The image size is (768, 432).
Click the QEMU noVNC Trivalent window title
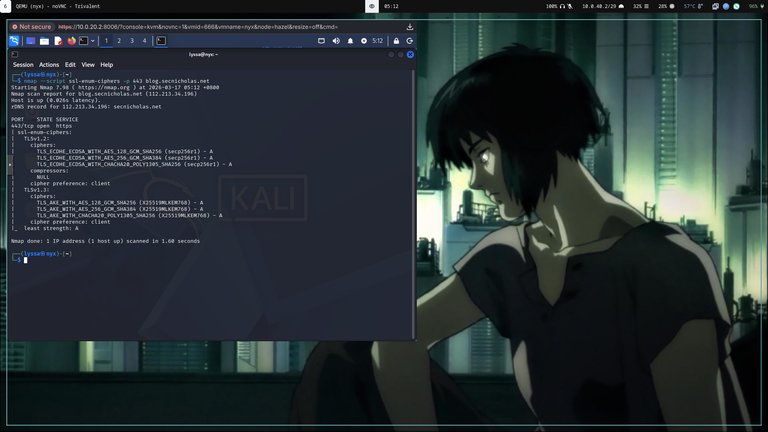pyautogui.click(x=58, y=6)
